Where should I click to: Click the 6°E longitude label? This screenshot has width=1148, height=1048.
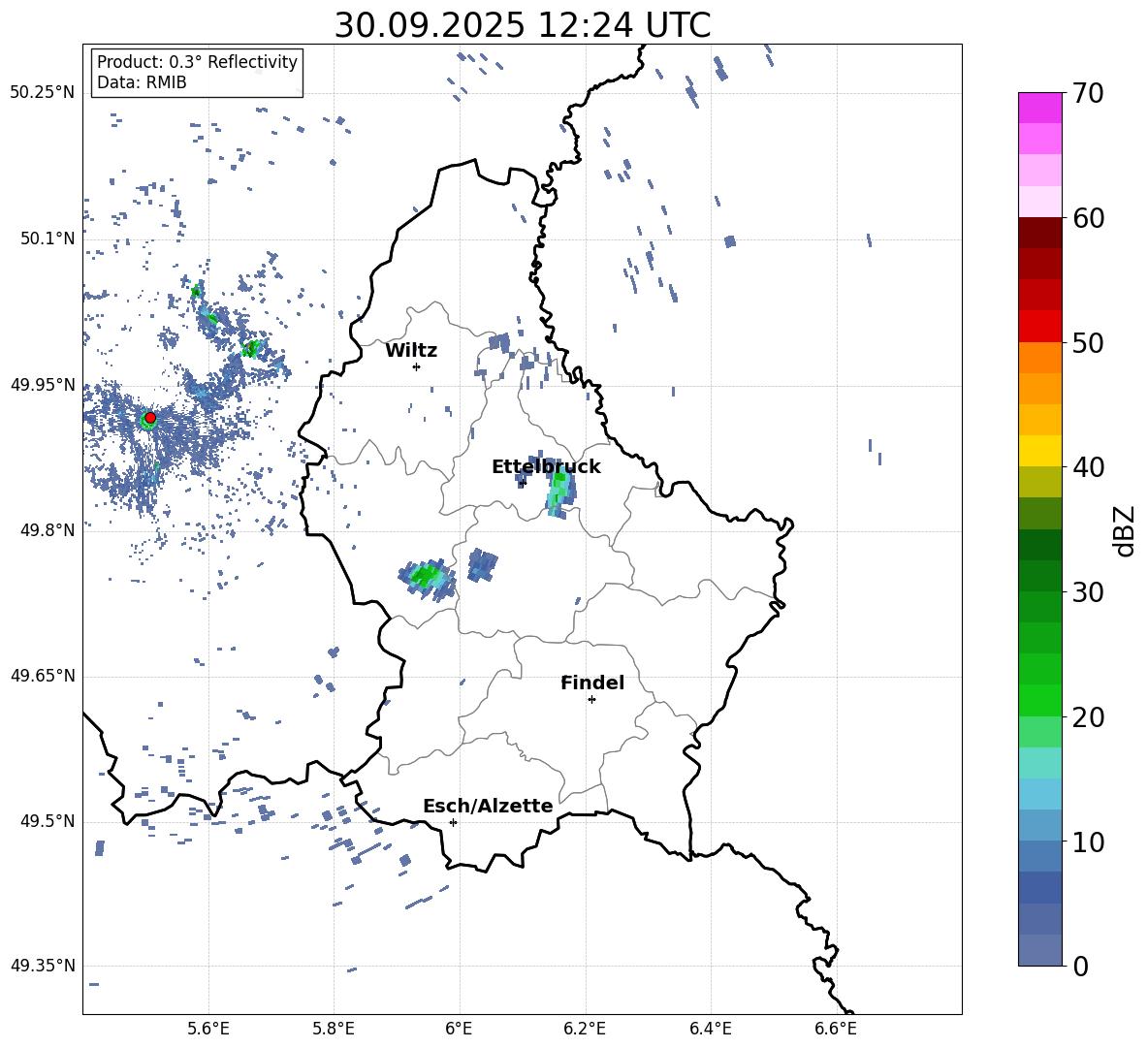[459, 1029]
